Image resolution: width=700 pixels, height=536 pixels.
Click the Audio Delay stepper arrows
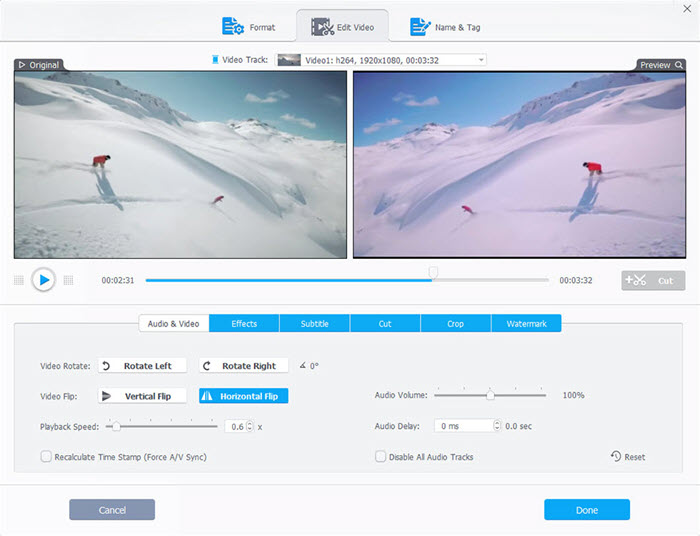(495, 426)
